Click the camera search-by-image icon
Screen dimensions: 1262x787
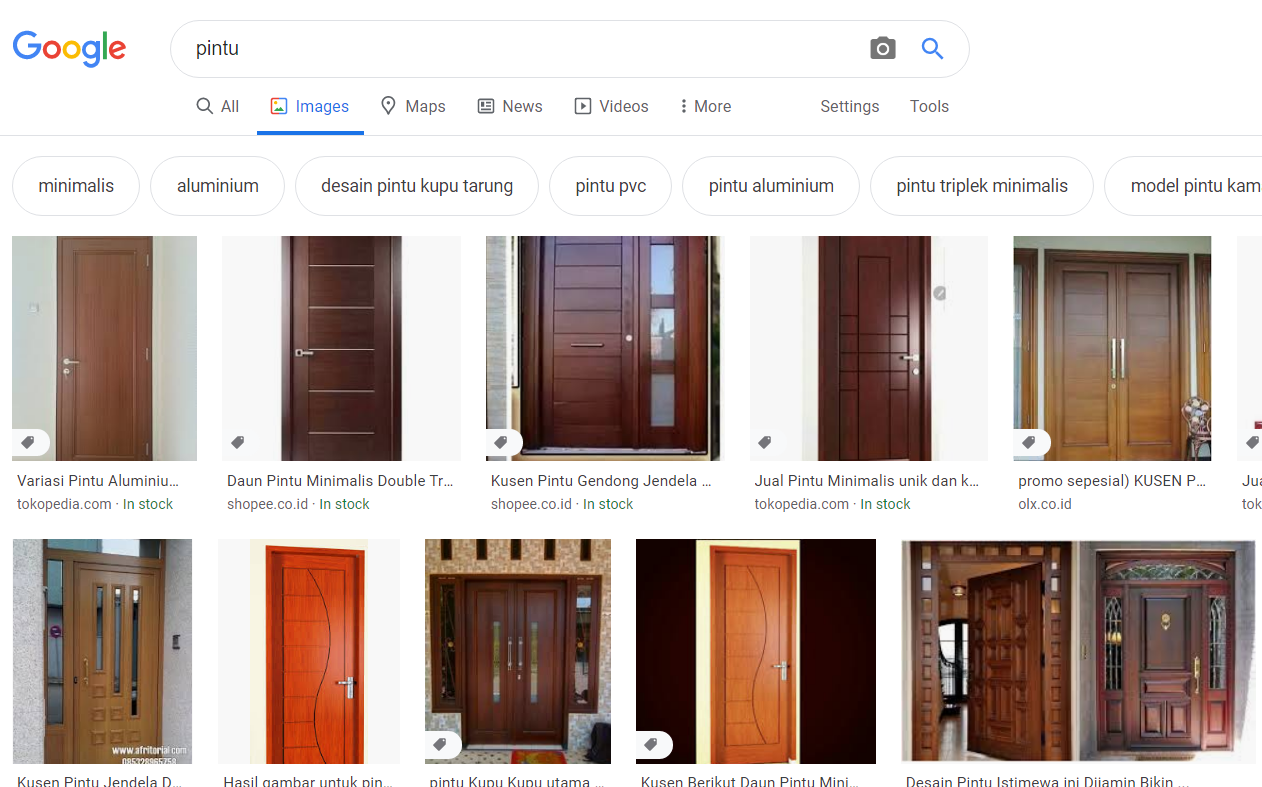(x=882, y=48)
